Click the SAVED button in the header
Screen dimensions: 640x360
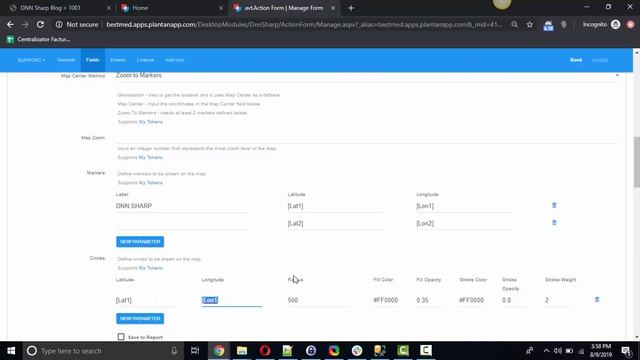(x=600, y=60)
